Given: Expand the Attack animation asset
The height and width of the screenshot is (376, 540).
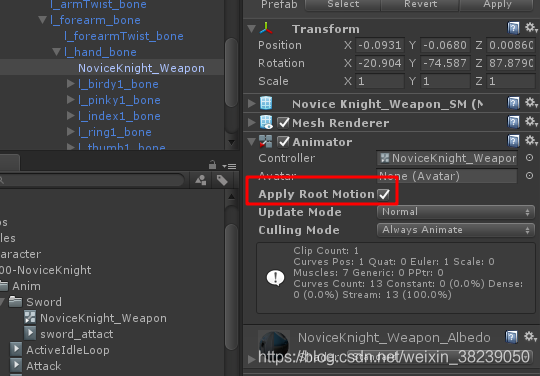Looking at the screenshot, I should (15, 365).
